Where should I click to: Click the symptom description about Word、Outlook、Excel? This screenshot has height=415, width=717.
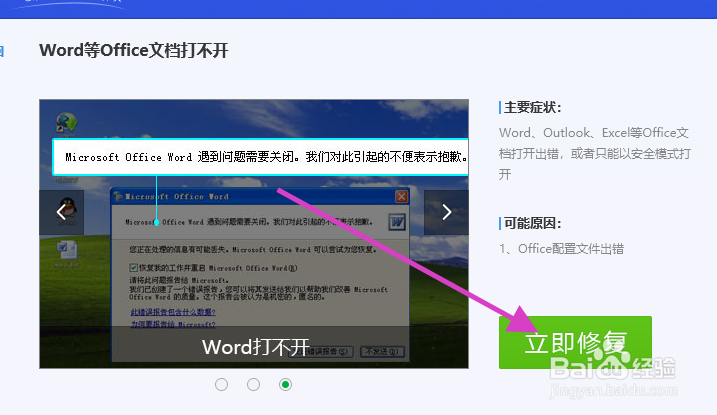[594, 153]
